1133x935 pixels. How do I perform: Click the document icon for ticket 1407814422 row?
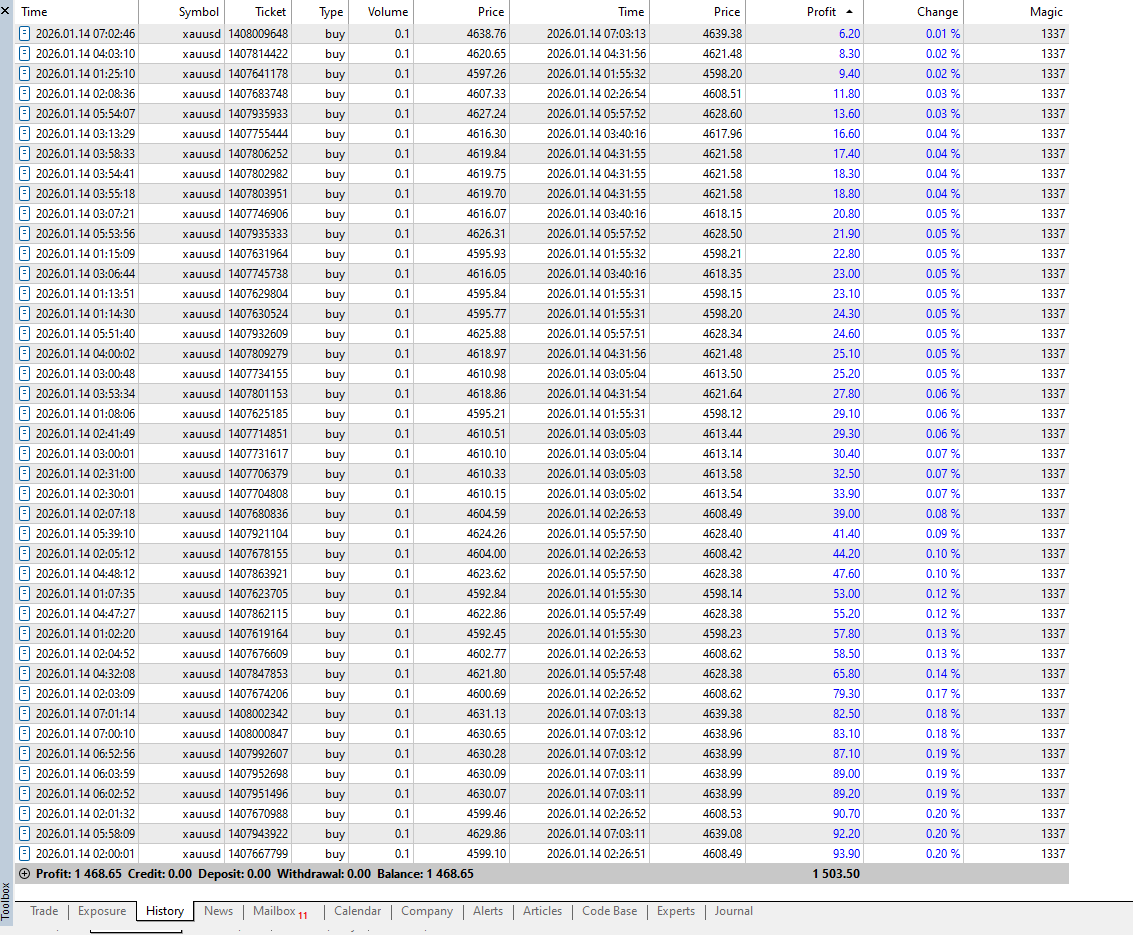click(x=25, y=53)
